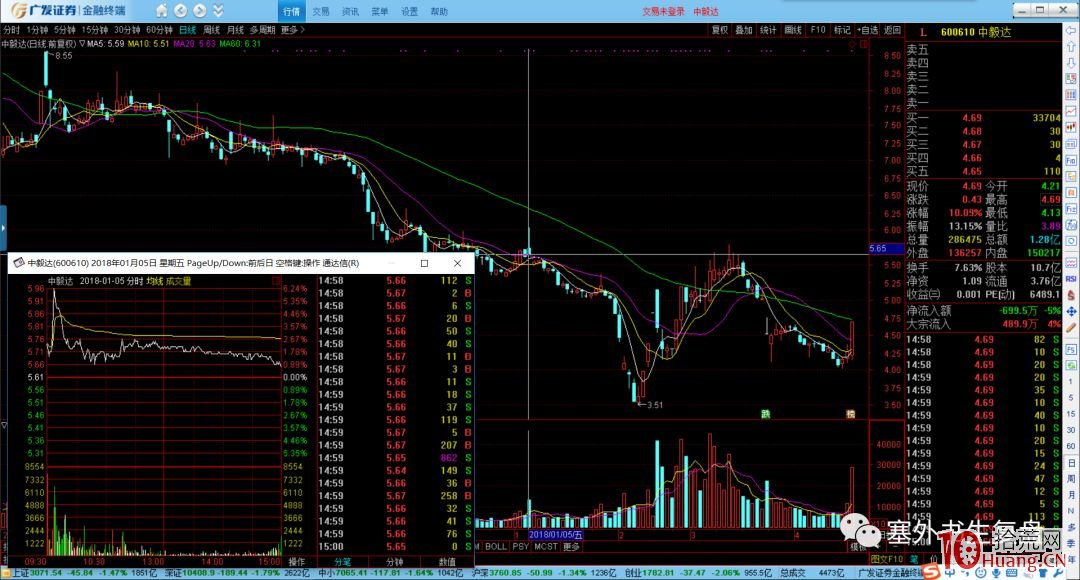The image size is (1080, 580).
Task: Click the 画线 toolbar button
Action: pyautogui.click(x=793, y=30)
